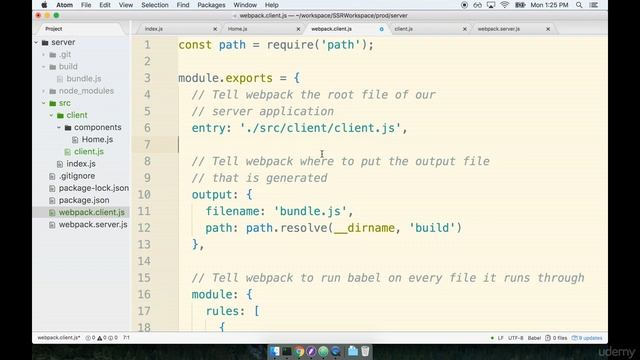Open the AirPlay display menu
Image resolution: width=640 pixels, height=360 pixels.
491,5
